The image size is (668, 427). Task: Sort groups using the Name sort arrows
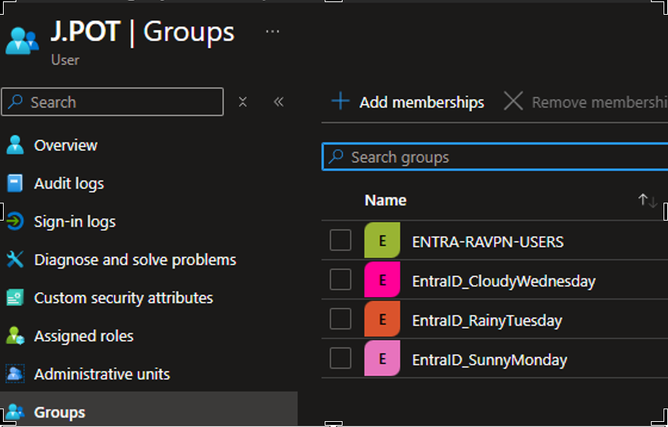click(x=647, y=200)
